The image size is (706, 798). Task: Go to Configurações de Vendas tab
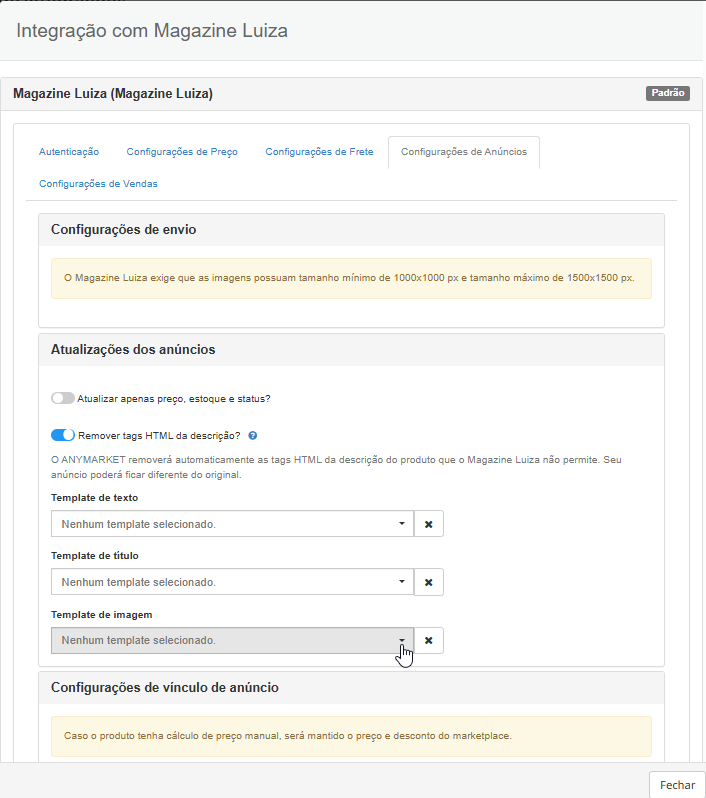(98, 184)
